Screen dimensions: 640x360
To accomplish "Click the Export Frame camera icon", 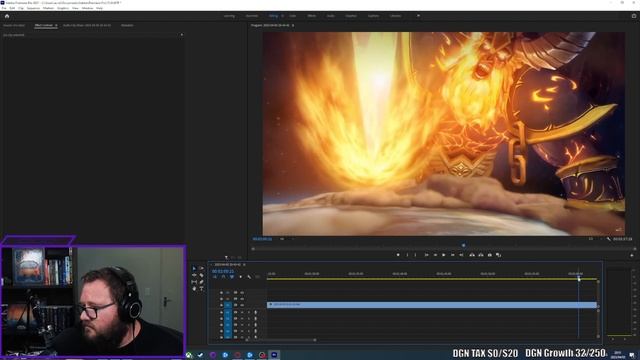I will point(490,255).
